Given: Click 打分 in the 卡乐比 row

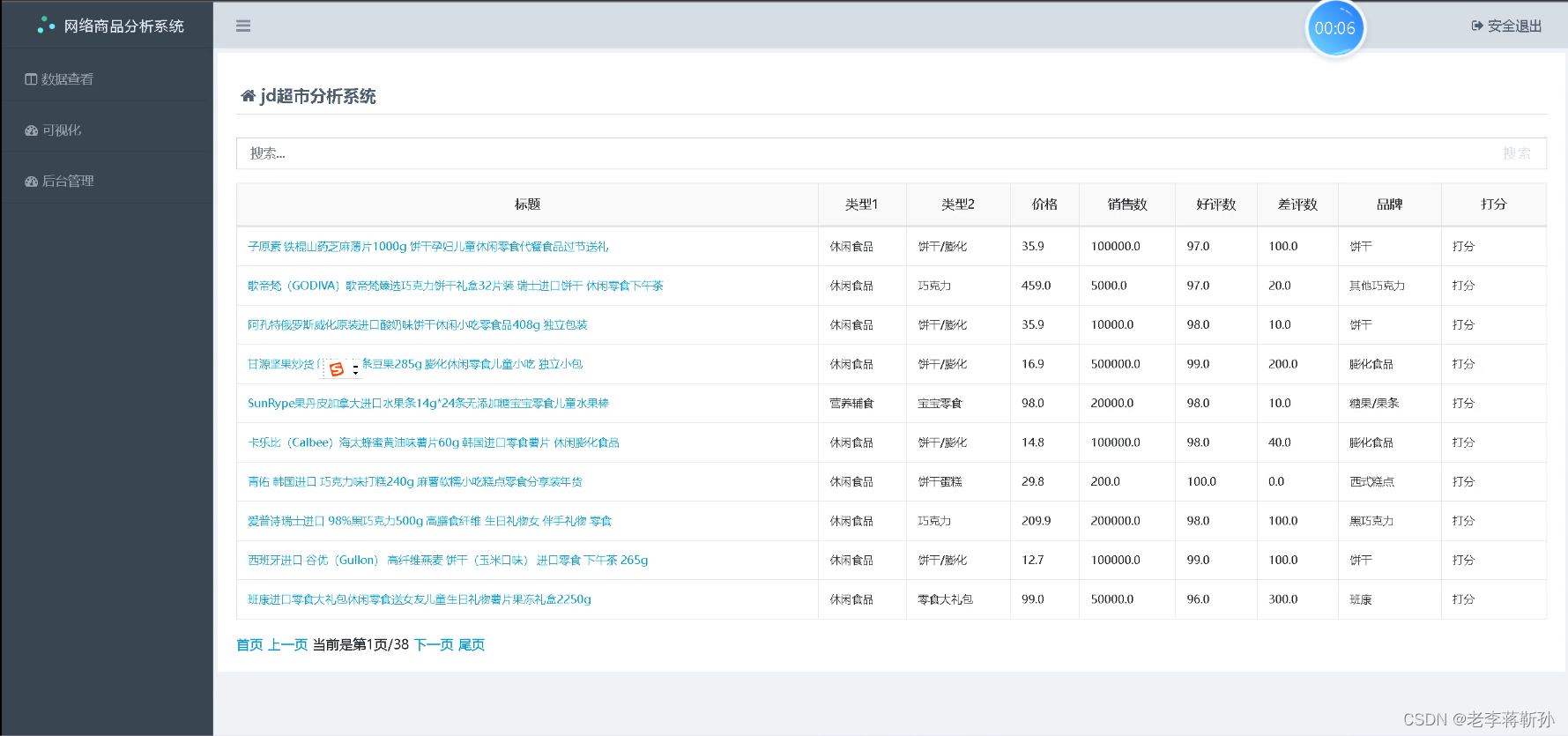Looking at the screenshot, I should (1463, 442).
